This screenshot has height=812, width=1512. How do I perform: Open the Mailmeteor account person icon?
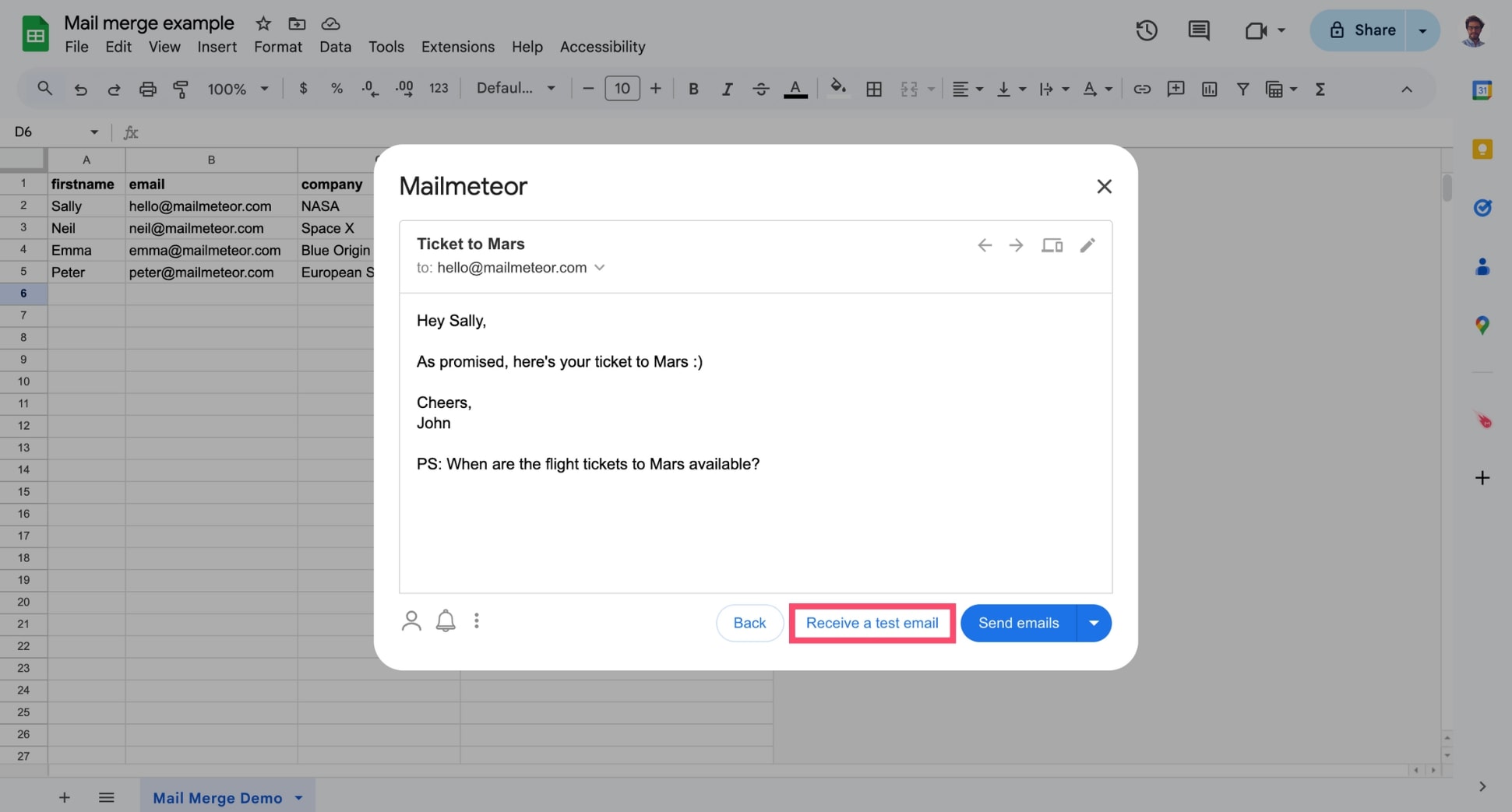click(x=411, y=620)
